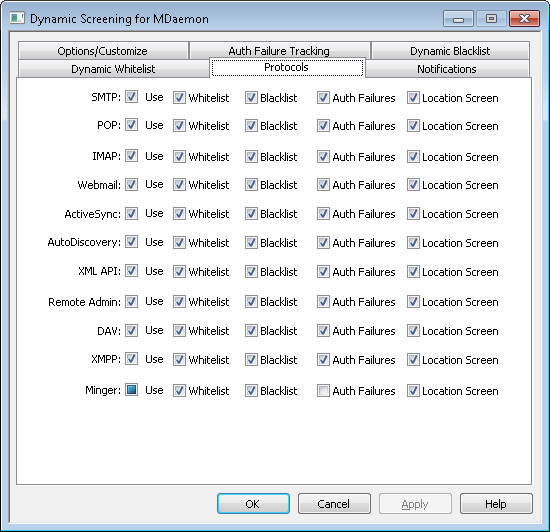Viewport: 550px width, 532px height.
Task: Disable XML API Location Screen
Action: point(413,271)
